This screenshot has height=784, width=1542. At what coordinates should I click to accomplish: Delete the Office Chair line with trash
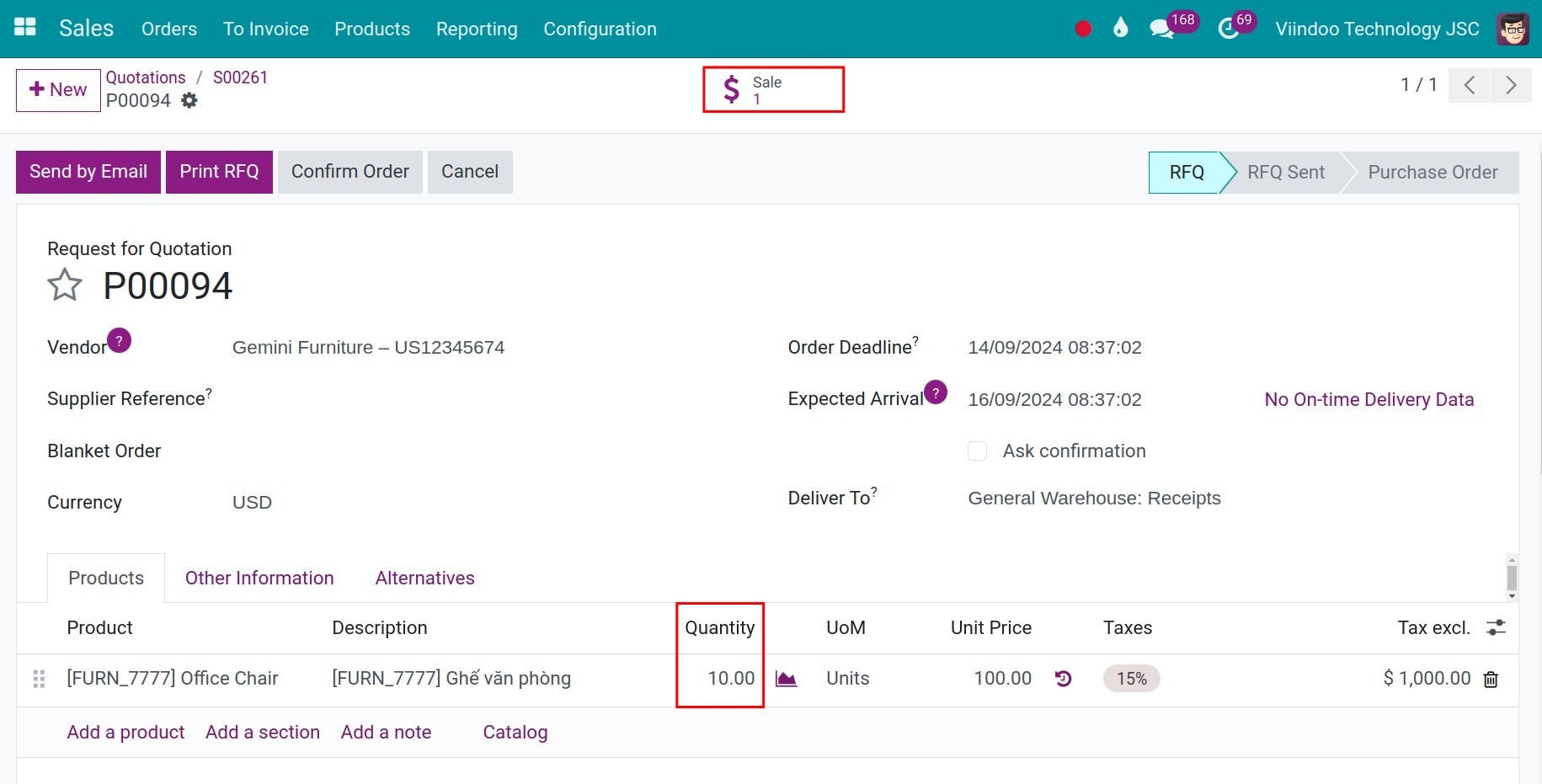(1491, 680)
